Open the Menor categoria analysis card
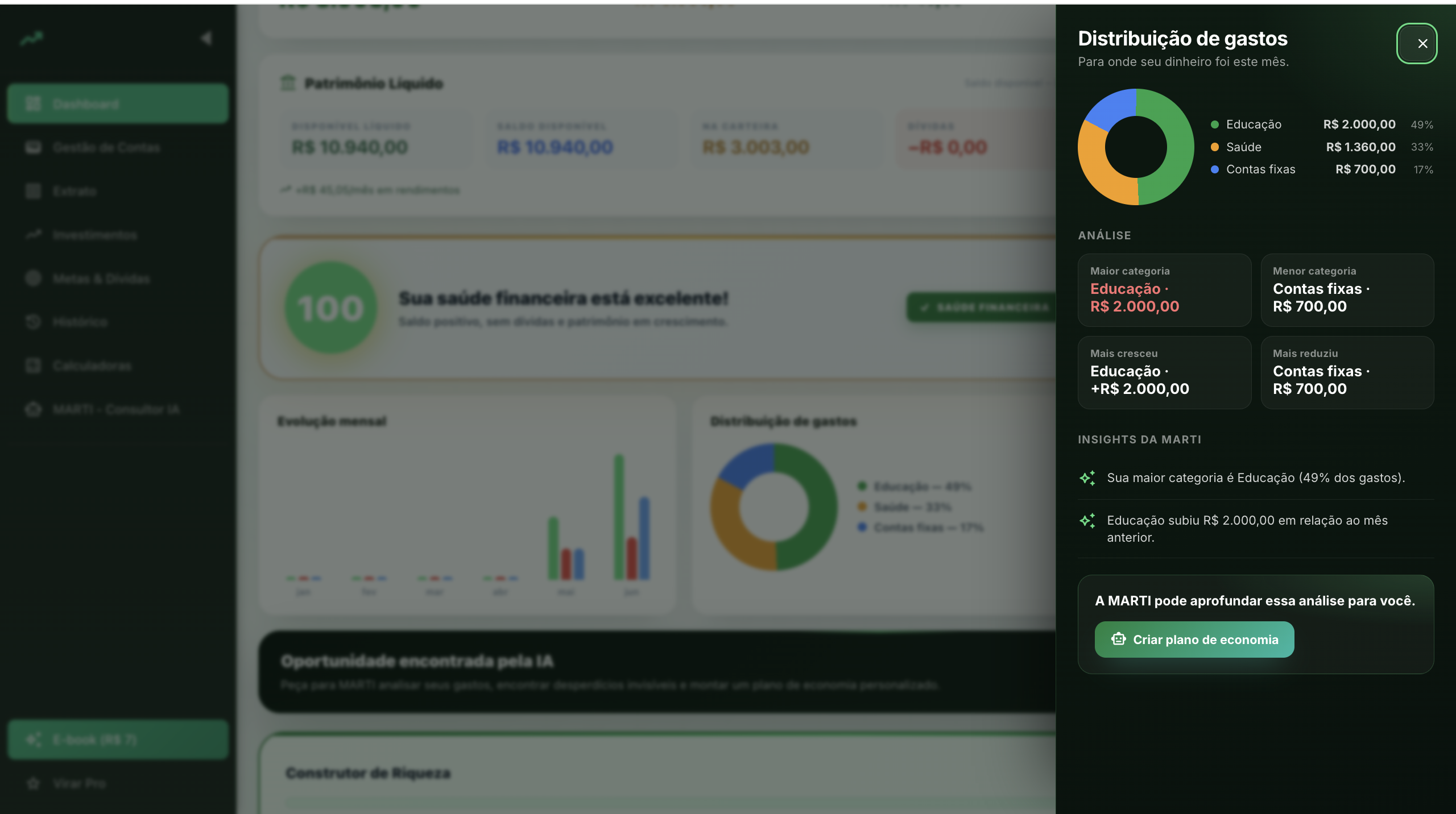This screenshot has width=1456, height=814. coord(1347,290)
